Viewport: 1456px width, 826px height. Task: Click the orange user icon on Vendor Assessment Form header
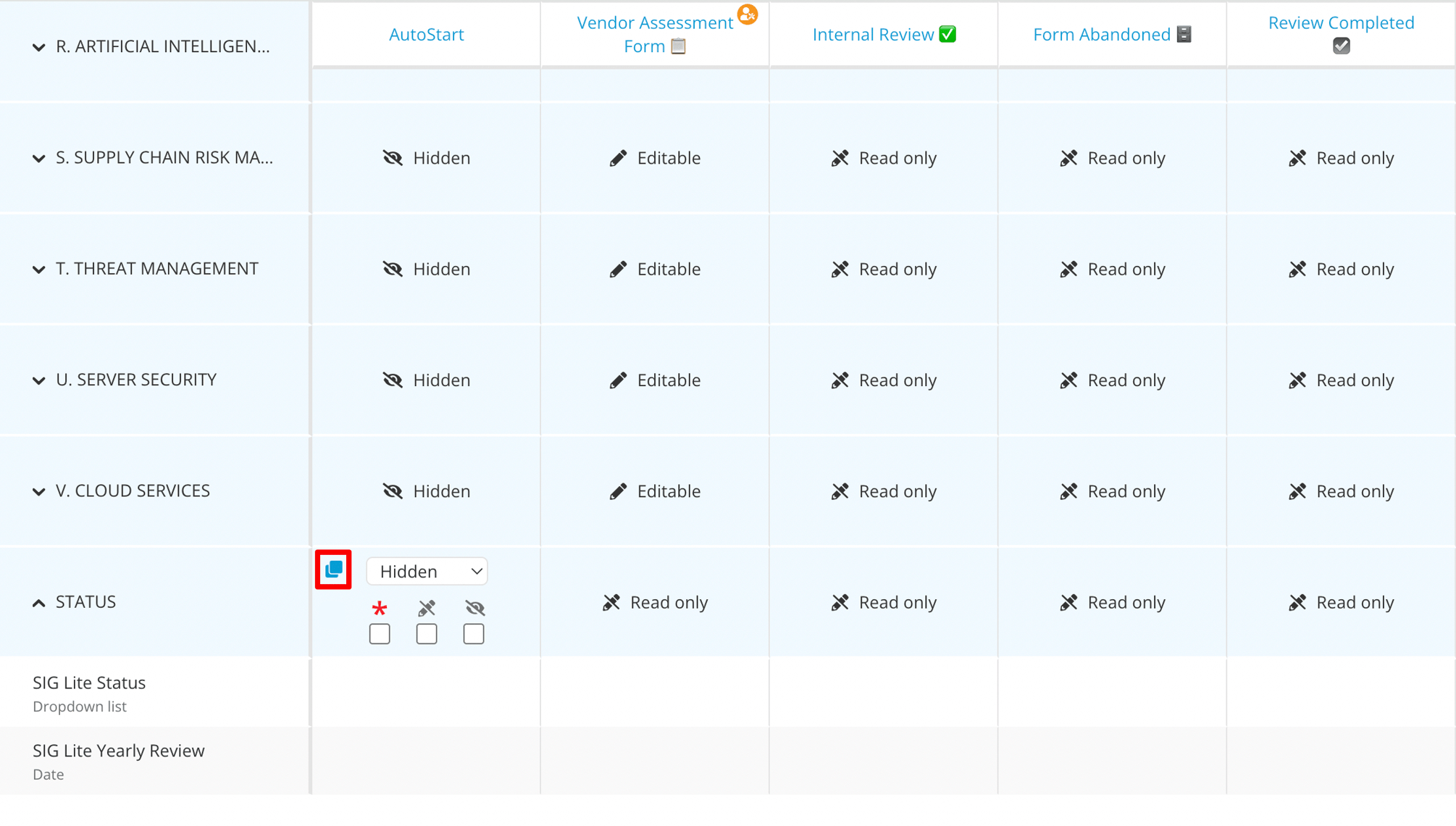[747, 14]
